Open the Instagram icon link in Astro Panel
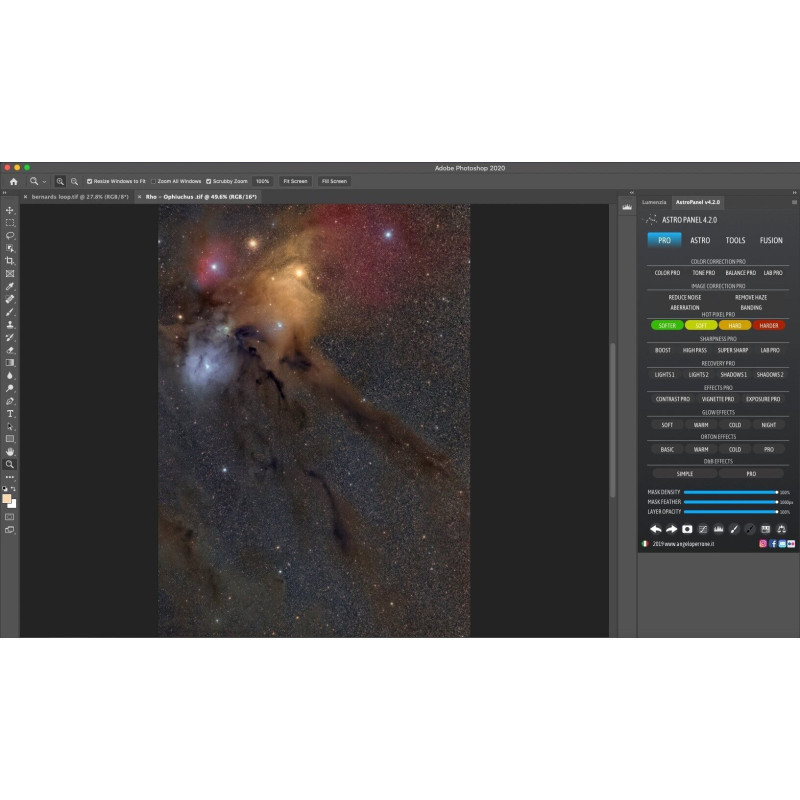 click(763, 543)
